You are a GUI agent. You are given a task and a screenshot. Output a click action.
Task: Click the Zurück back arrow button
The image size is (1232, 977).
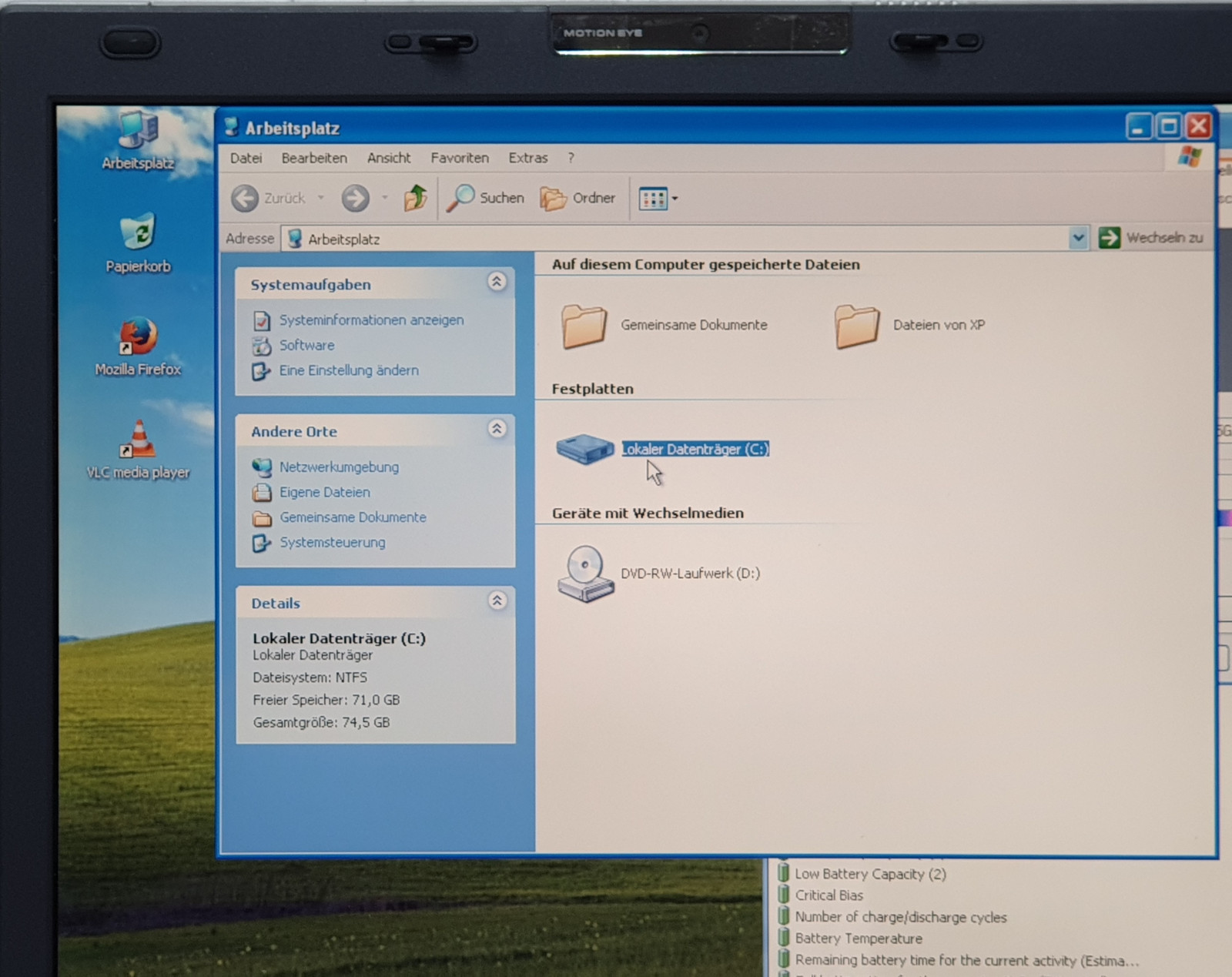point(246,199)
